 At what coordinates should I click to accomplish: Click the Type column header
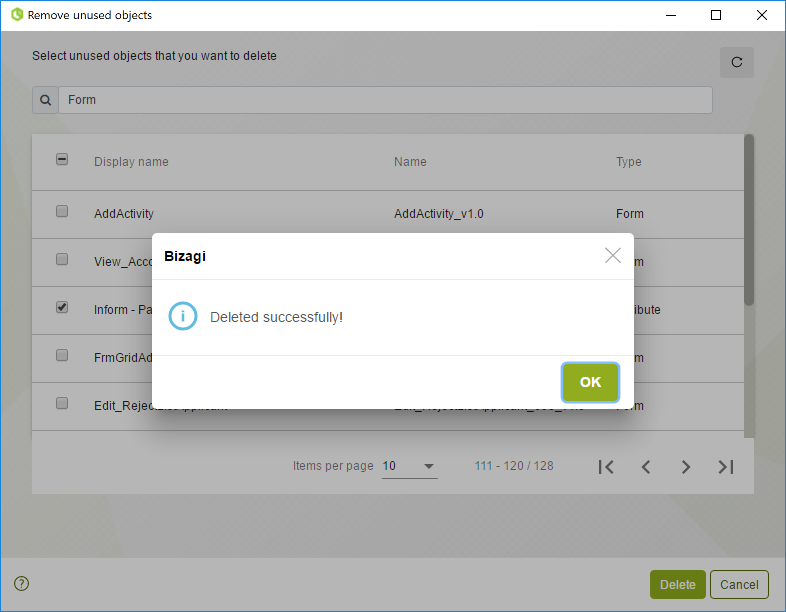pyautogui.click(x=629, y=162)
